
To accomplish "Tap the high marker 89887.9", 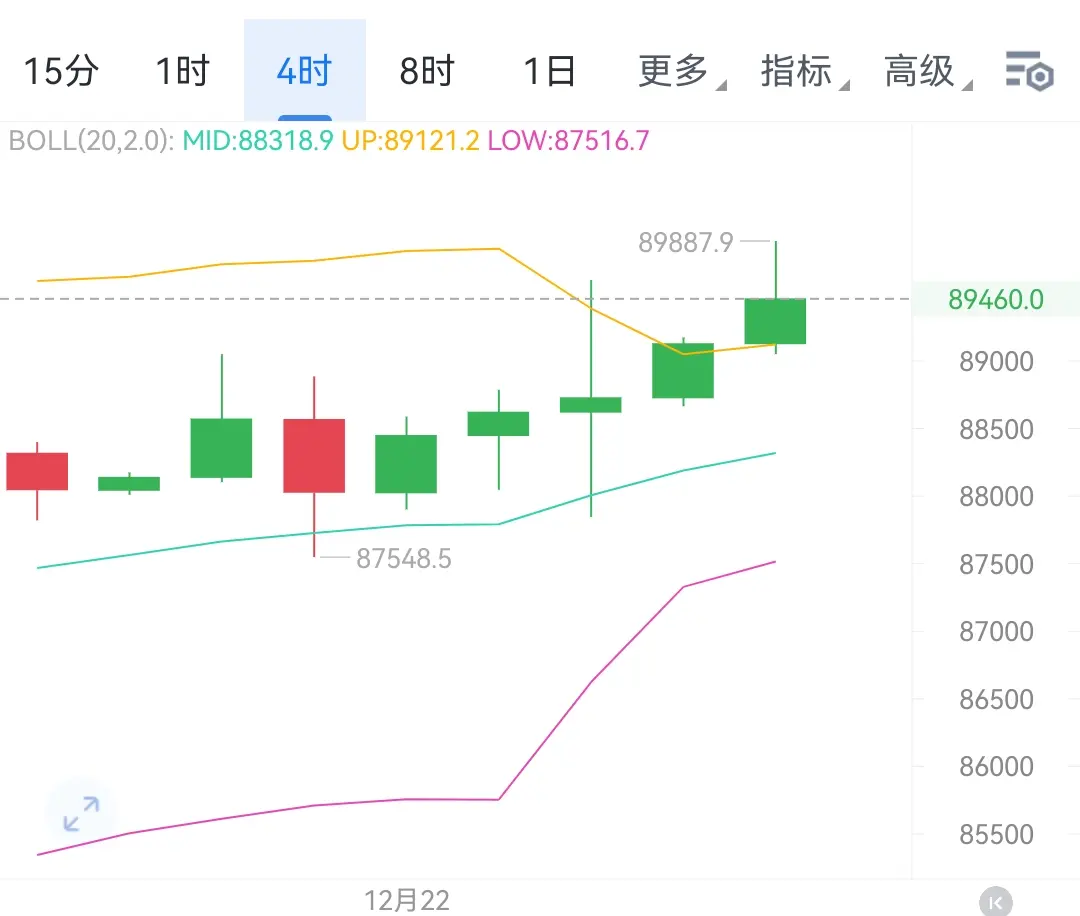I will 685,242.
